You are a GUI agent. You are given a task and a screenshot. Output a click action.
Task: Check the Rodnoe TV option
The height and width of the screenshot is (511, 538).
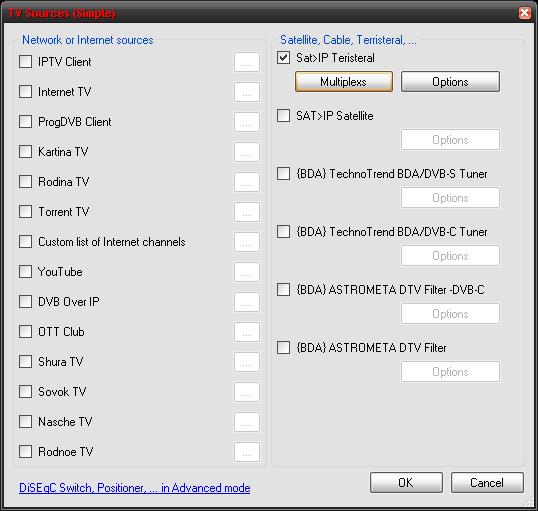pos(25,451)
